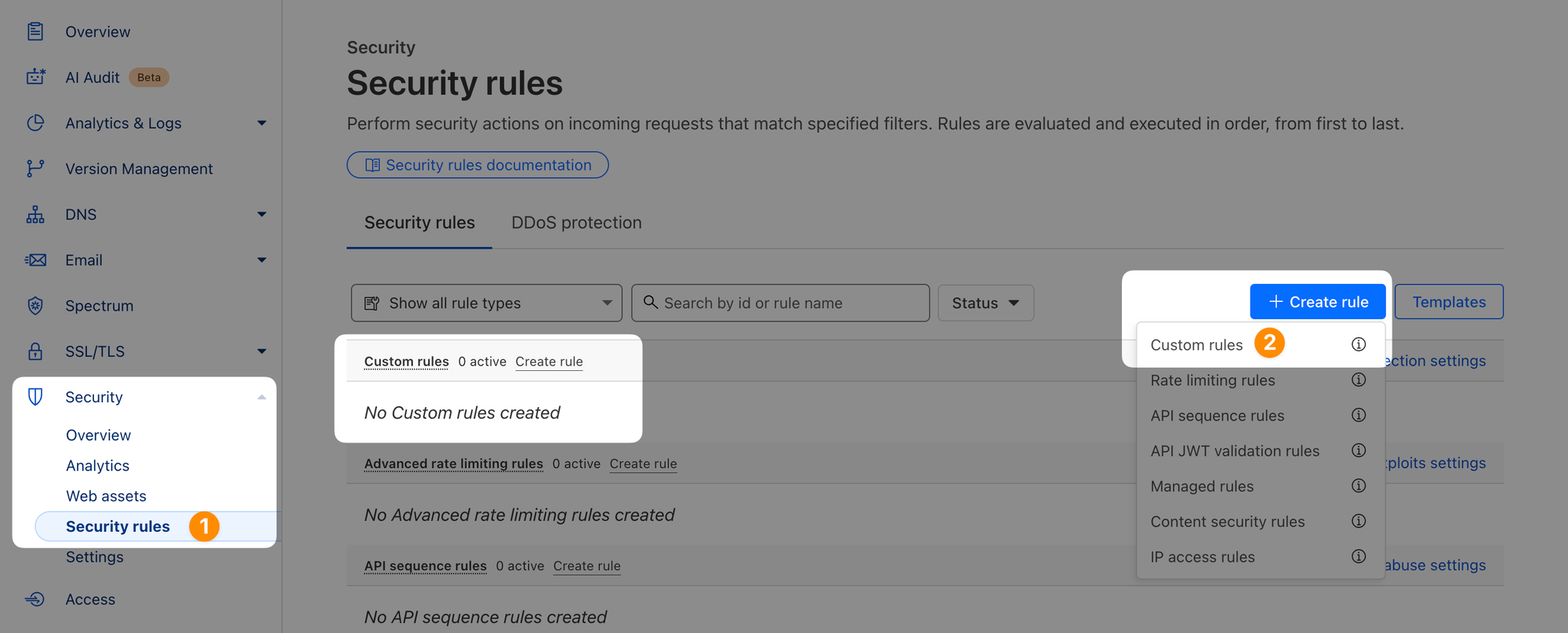Open the AI Audit sidebar item
The height and width of the screenshot is (633, 1568).
click(x=92, y=77)
